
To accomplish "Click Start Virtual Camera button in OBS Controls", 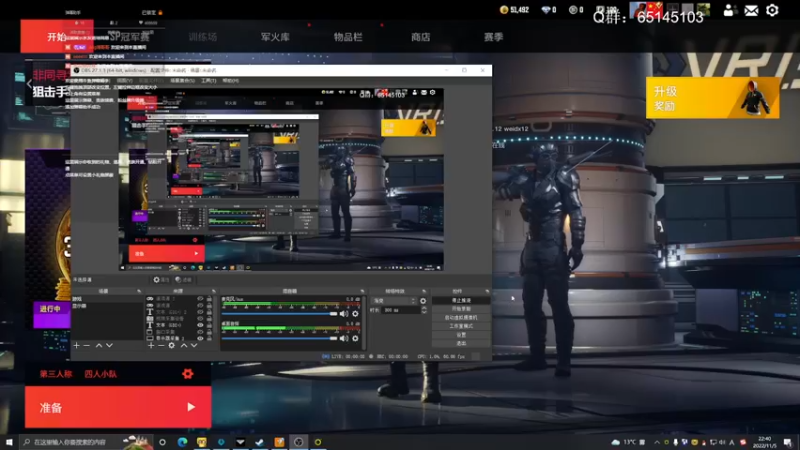I will pyautogui.click(x=461, y=318).
